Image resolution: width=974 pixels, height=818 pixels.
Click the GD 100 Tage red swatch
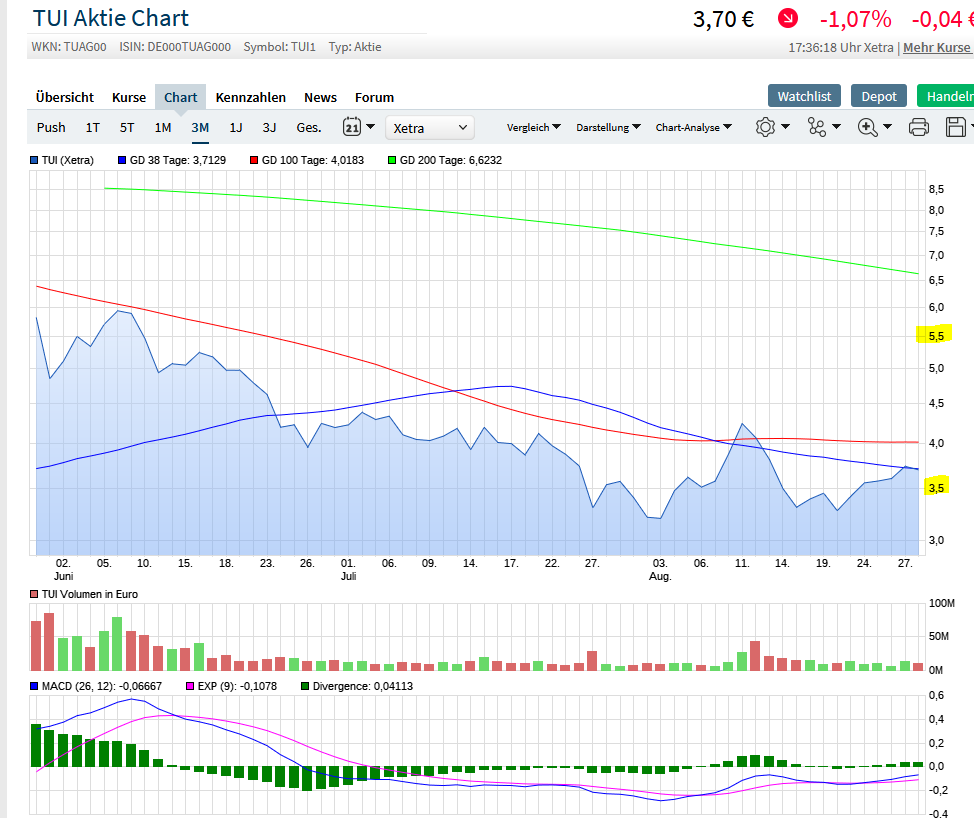tap(254, 160)
